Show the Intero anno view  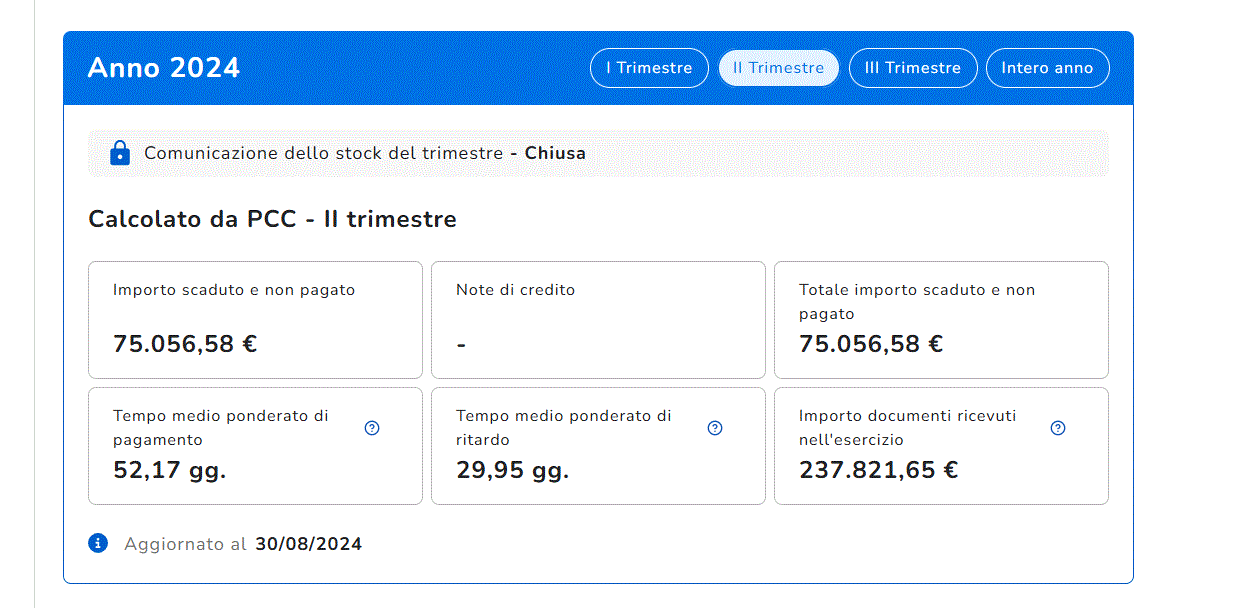pyautogui.click(x=1047, y=68)
